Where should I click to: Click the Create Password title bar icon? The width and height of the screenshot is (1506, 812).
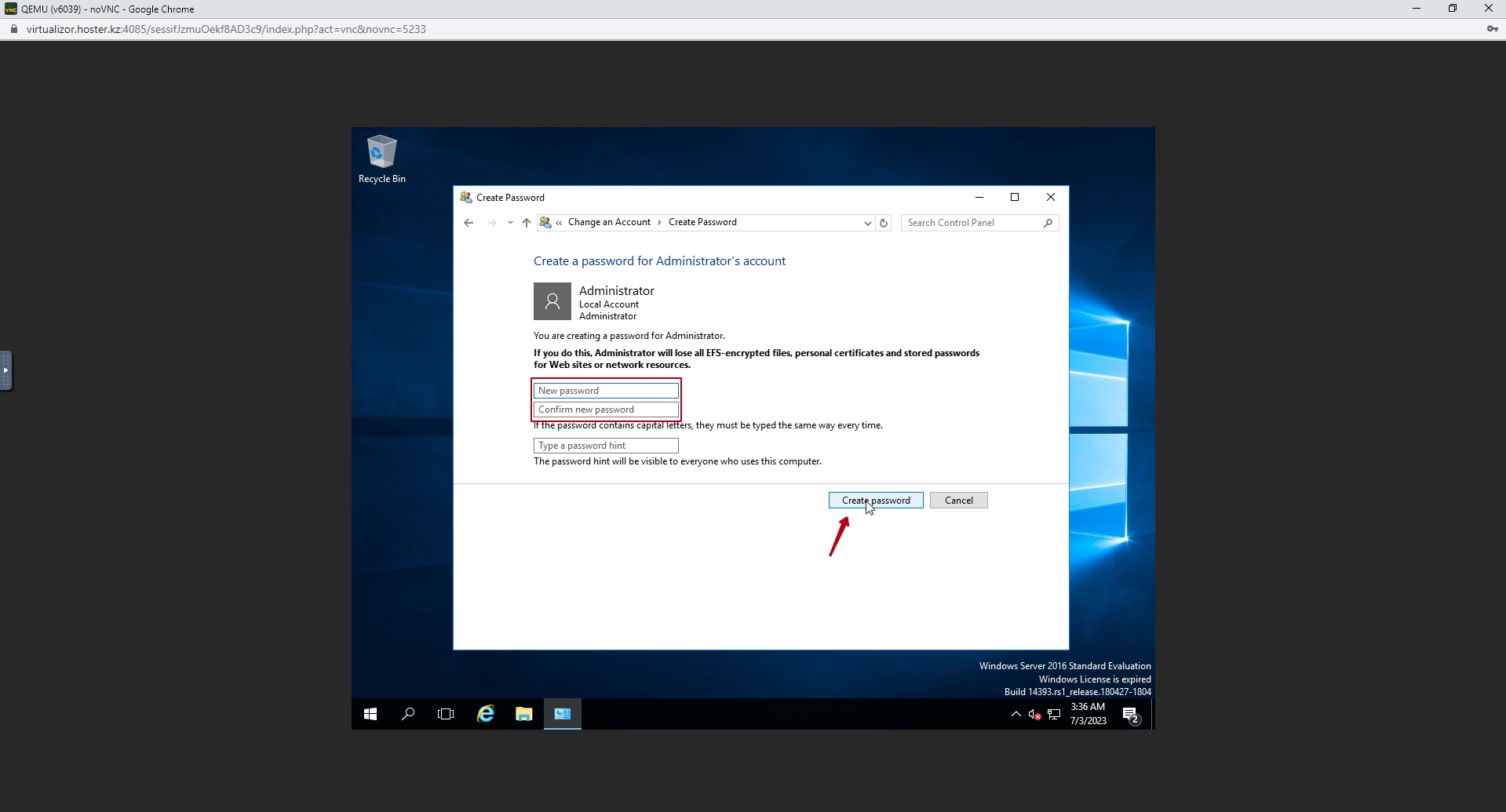click(x=466, y=197)
